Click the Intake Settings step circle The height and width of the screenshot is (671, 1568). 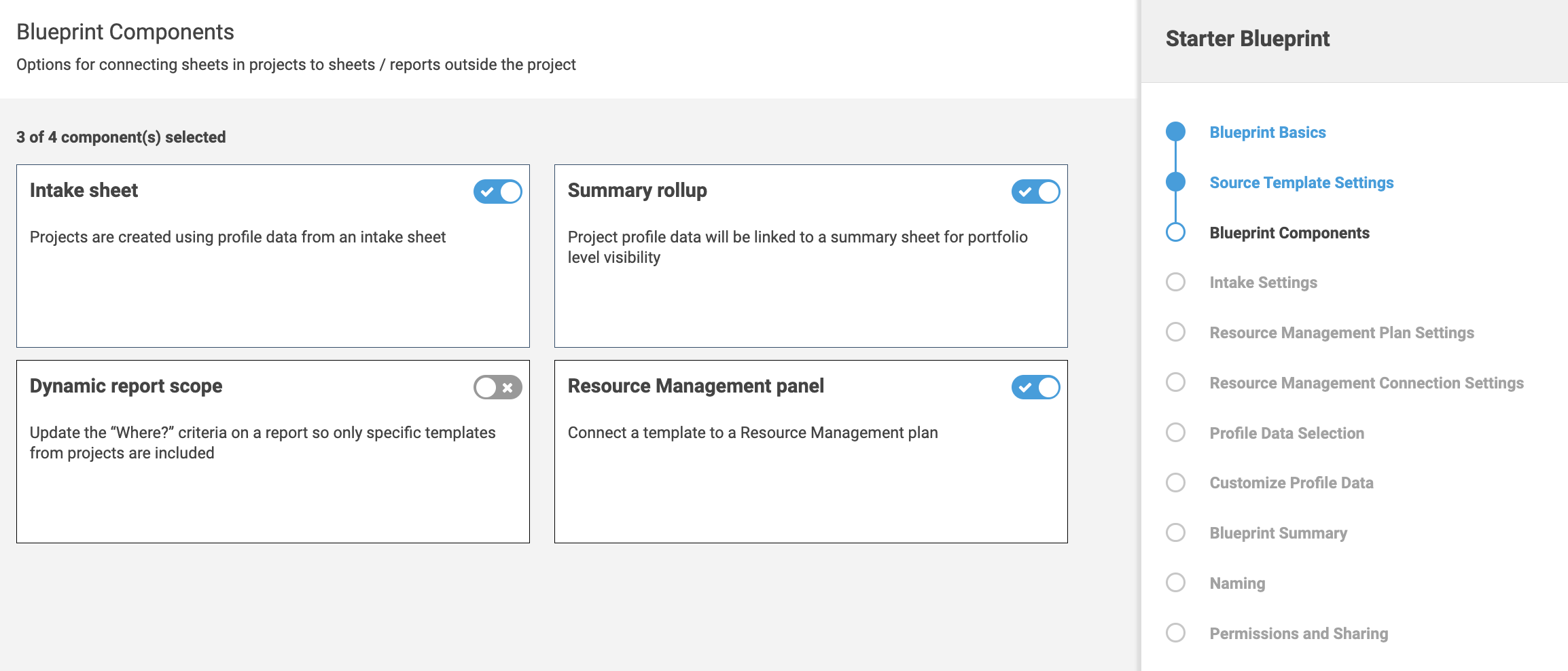coord(1175,282)
